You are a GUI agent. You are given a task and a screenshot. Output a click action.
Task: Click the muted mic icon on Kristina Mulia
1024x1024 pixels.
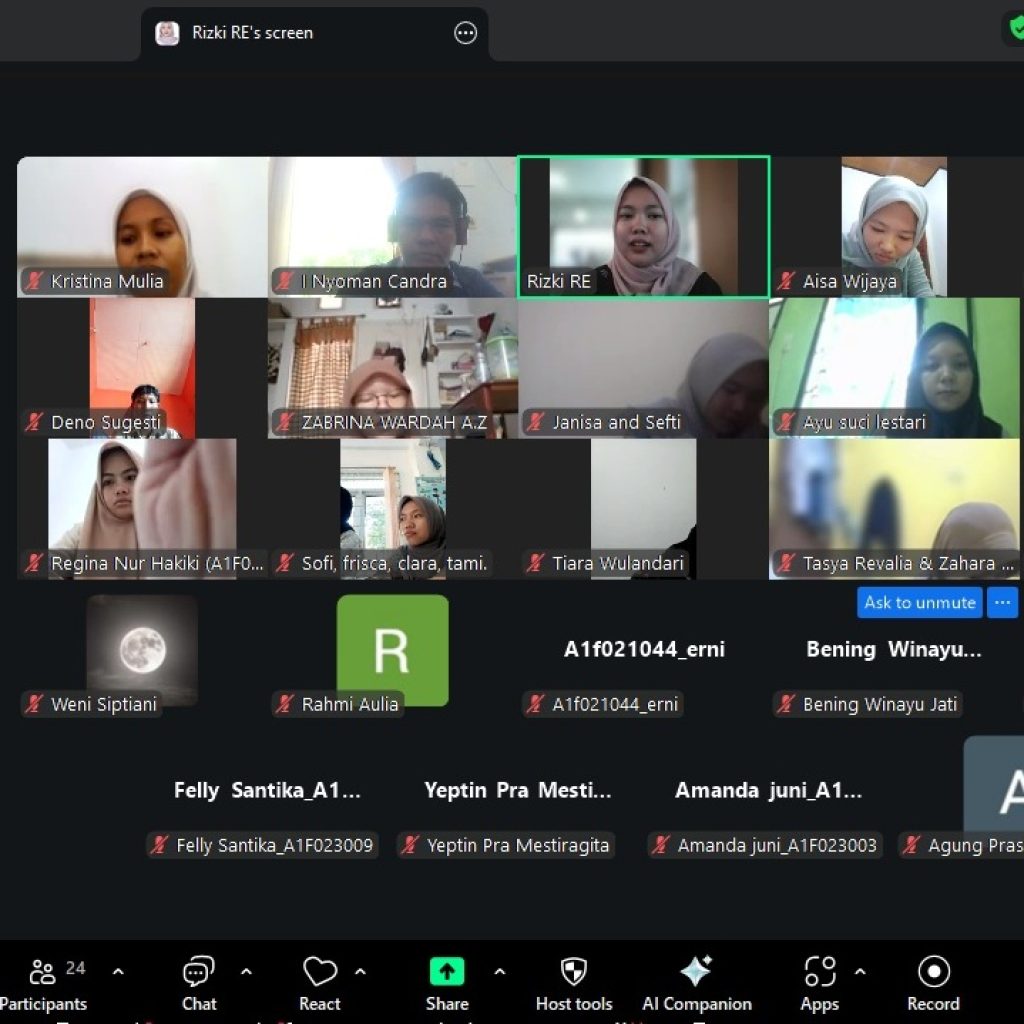[36, 282]
